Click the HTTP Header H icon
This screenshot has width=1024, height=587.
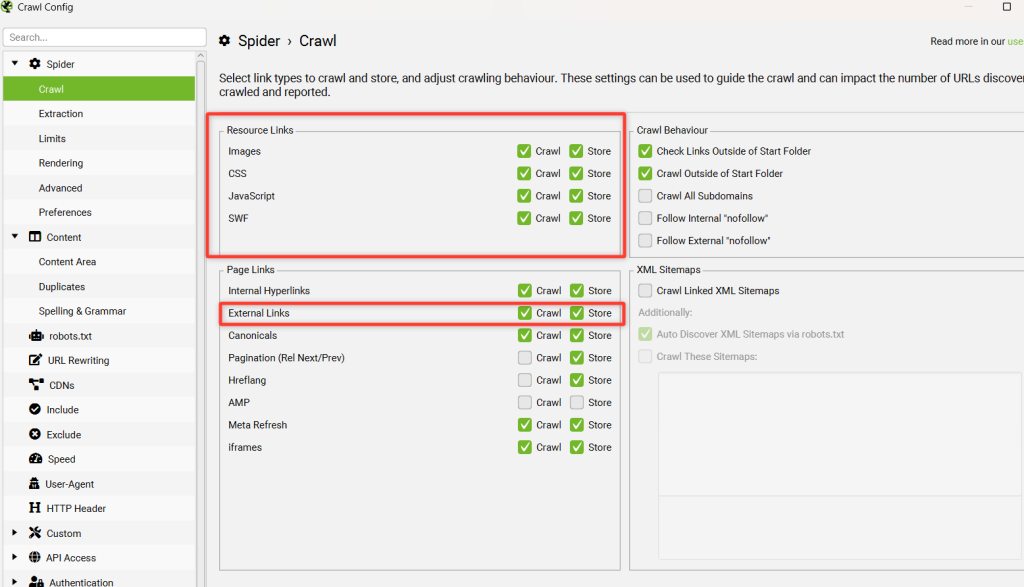tap(35, 508)
